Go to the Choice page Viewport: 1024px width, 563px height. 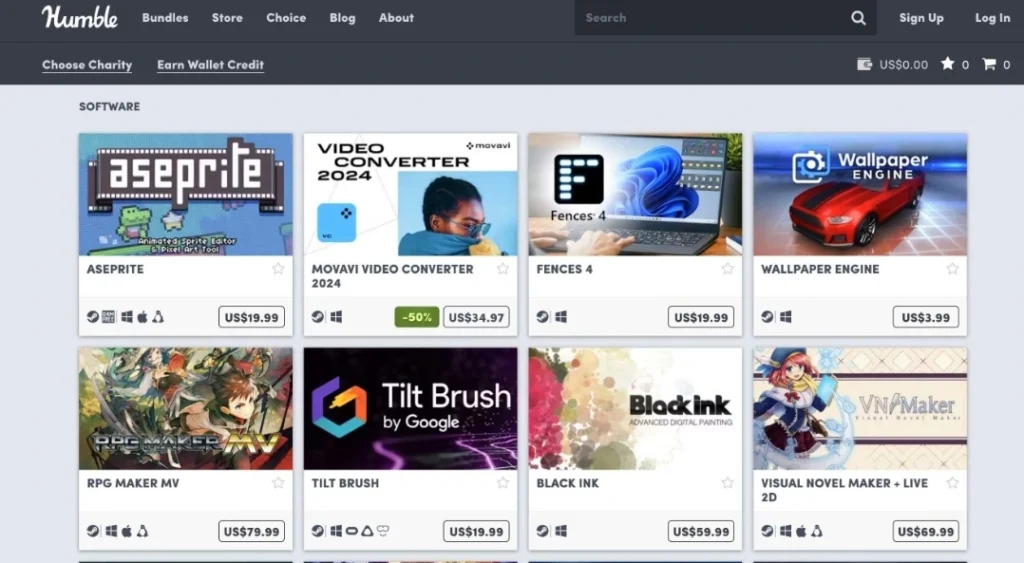[x=286, y=18]
